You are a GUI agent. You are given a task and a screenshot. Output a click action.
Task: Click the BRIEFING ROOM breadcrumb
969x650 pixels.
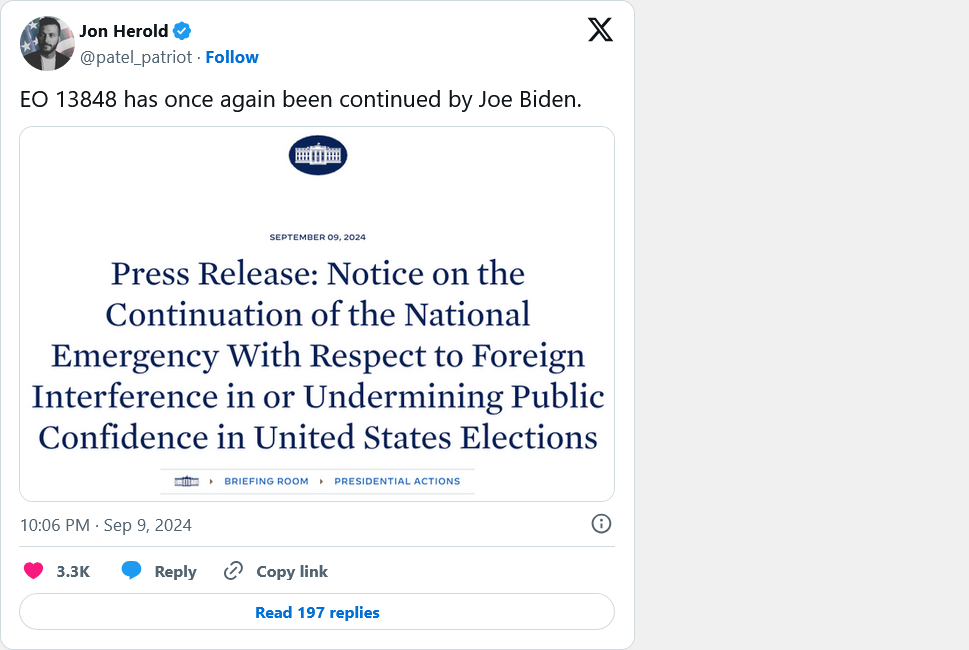[266, 481]
